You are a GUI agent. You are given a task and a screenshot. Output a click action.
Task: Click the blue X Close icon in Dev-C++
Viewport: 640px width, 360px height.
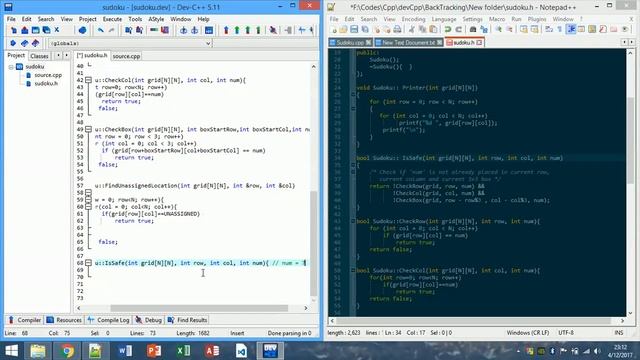tap(57, 29)
